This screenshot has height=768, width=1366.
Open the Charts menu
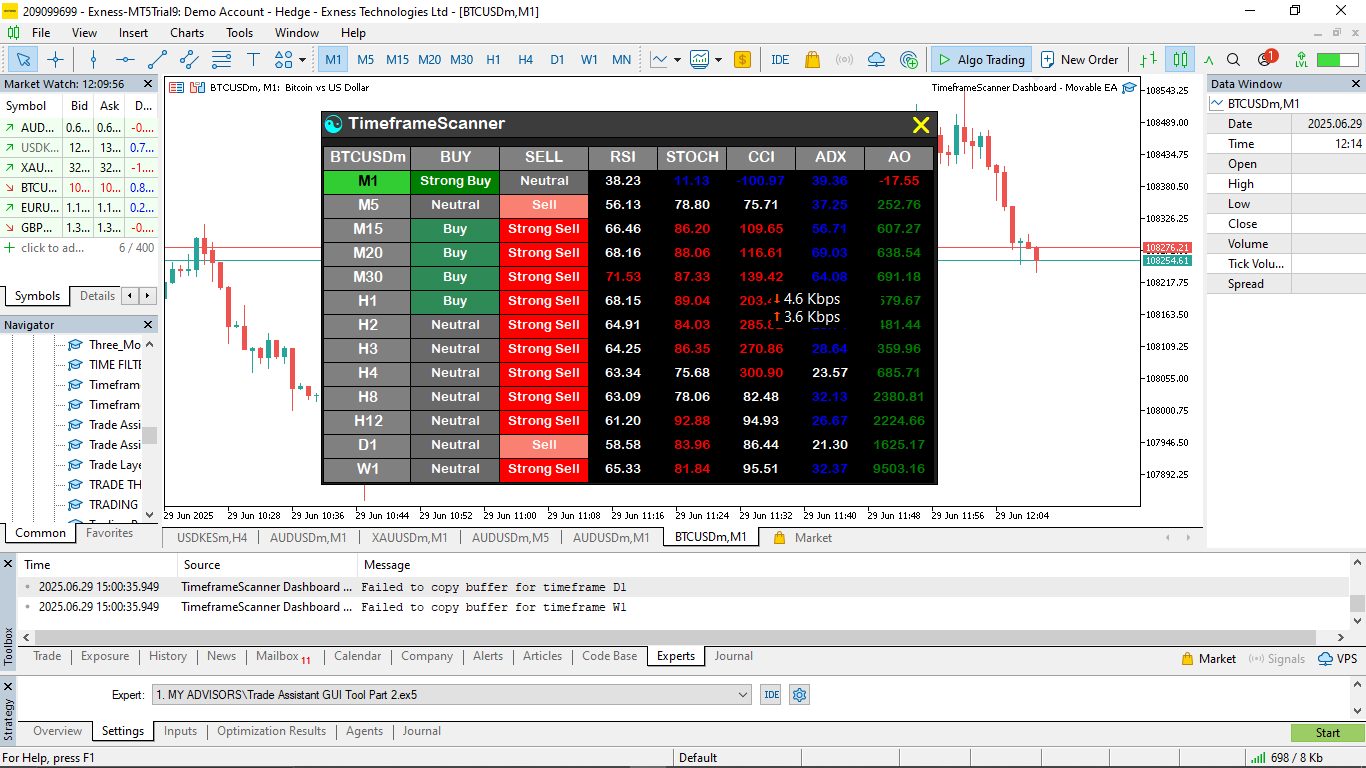187,32
